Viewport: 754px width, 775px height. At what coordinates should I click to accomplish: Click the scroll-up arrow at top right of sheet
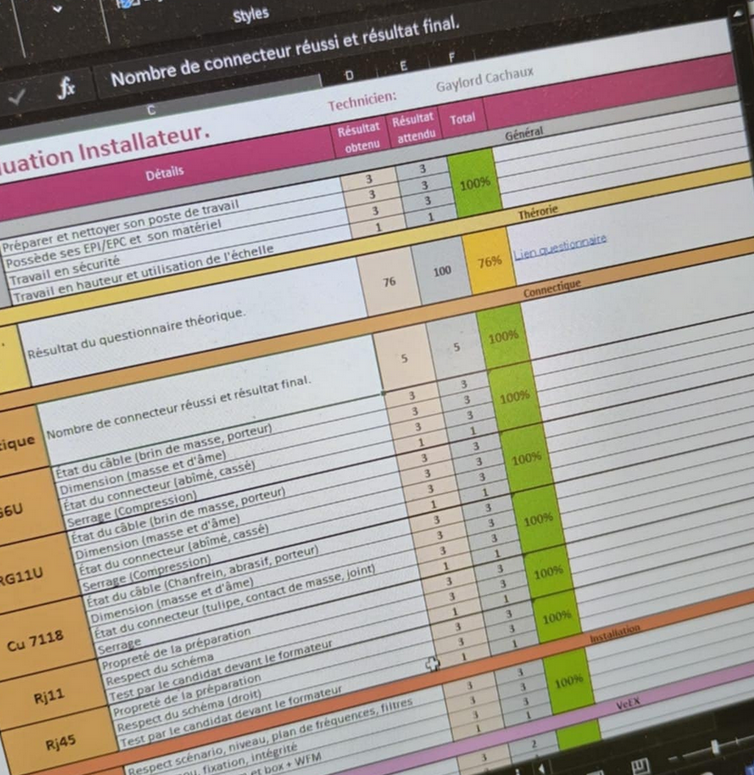click(738, 14)
